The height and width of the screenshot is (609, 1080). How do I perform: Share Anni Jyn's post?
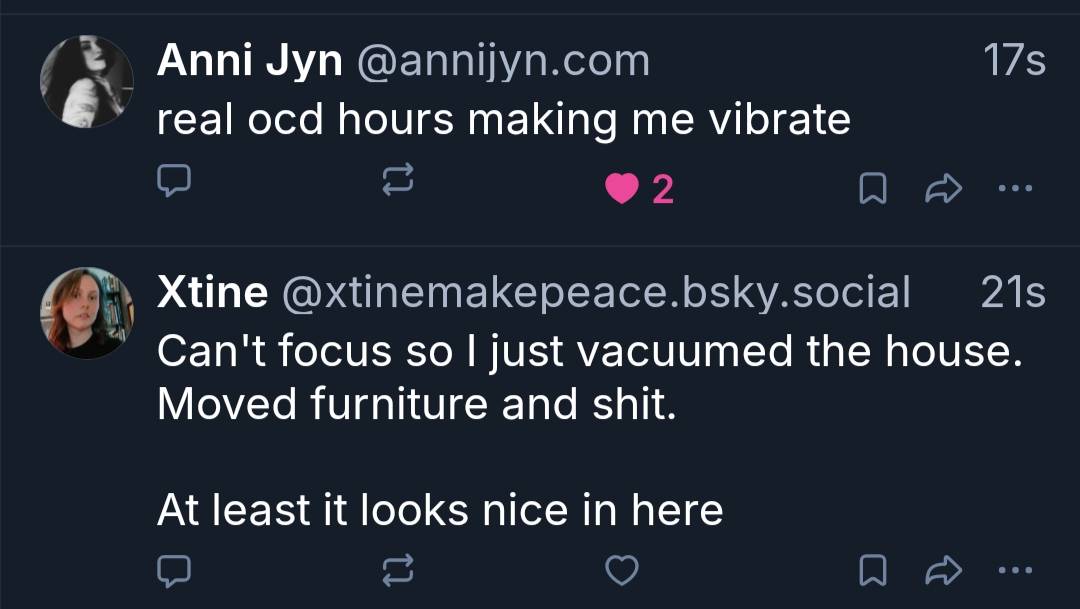(944, 187)
